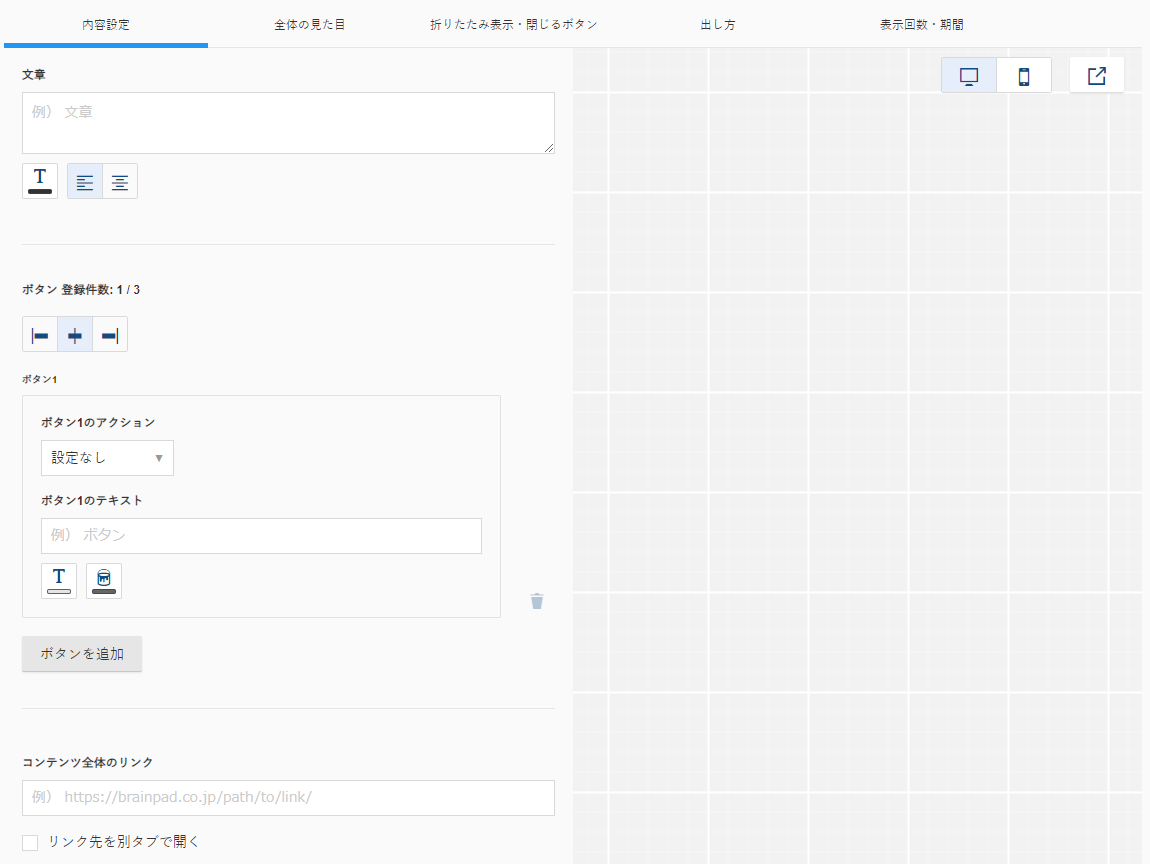This screenshot has width=1150, height=864.
Task: Switch preview to mobile view
Action: pyautogui.click(x=1024, y=76)
